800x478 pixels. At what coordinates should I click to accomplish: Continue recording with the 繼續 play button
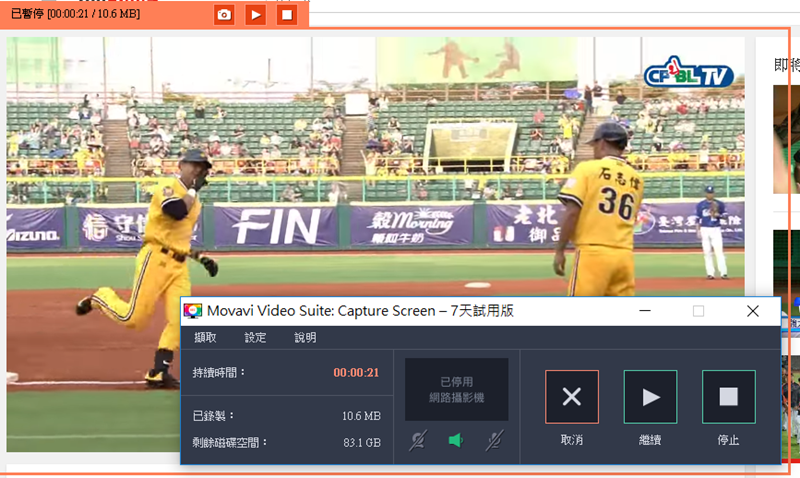click(651, 396)
